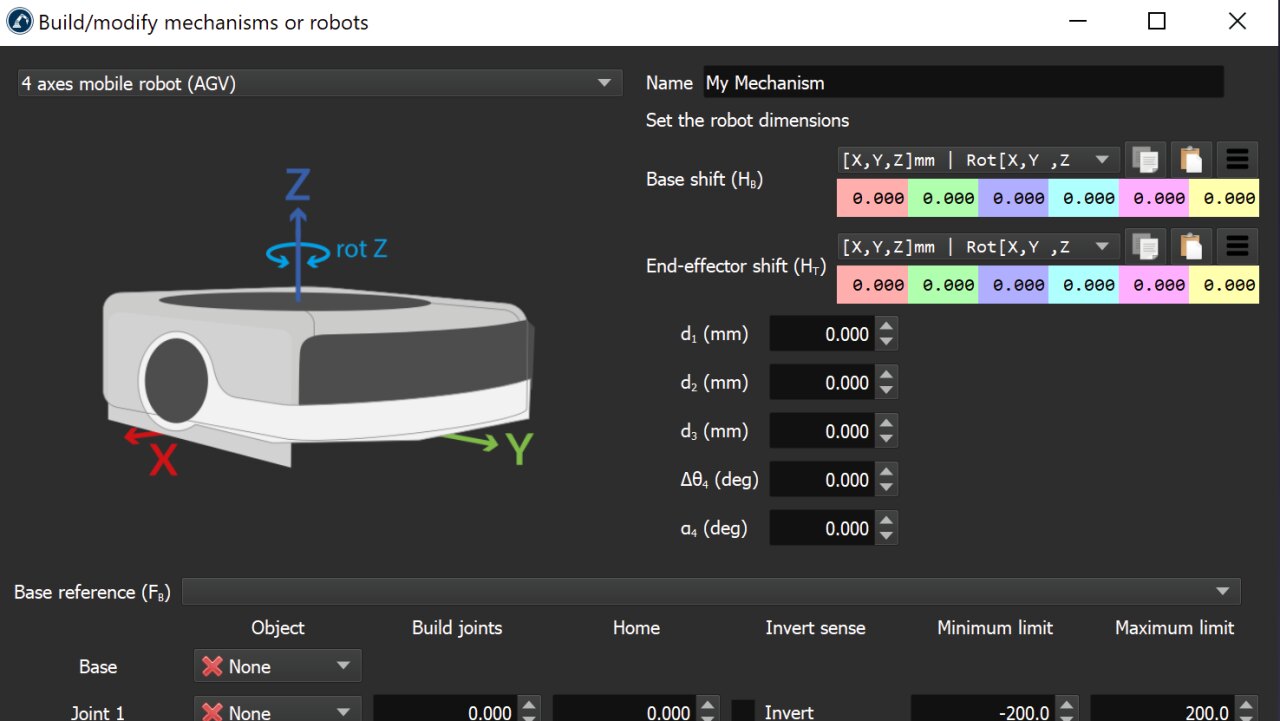Open Base shift orientation format dropdown
1280x721 pixels.
[x=977, y=160]
